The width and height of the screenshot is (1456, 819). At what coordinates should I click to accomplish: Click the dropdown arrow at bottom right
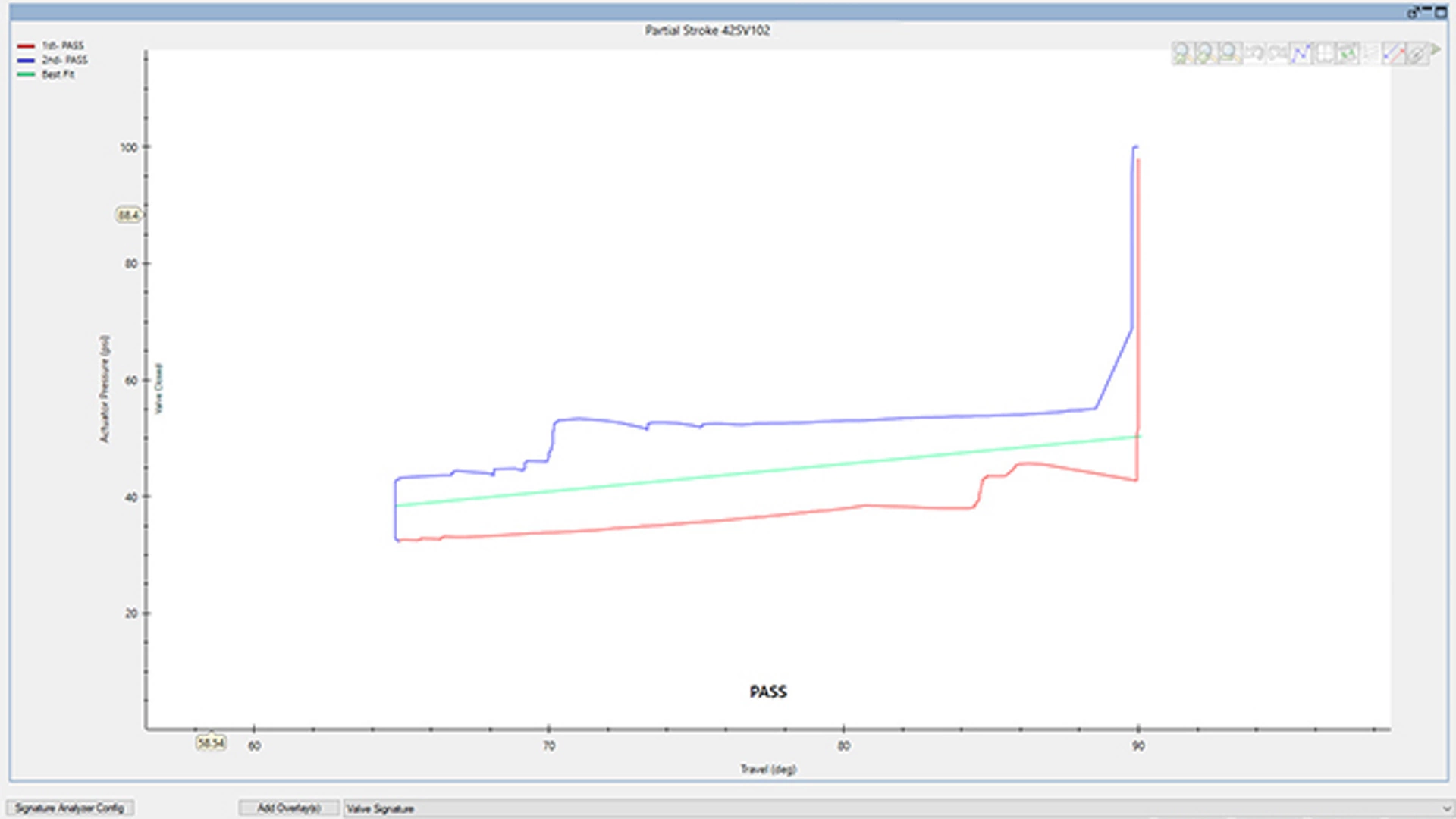point(1447,808)
